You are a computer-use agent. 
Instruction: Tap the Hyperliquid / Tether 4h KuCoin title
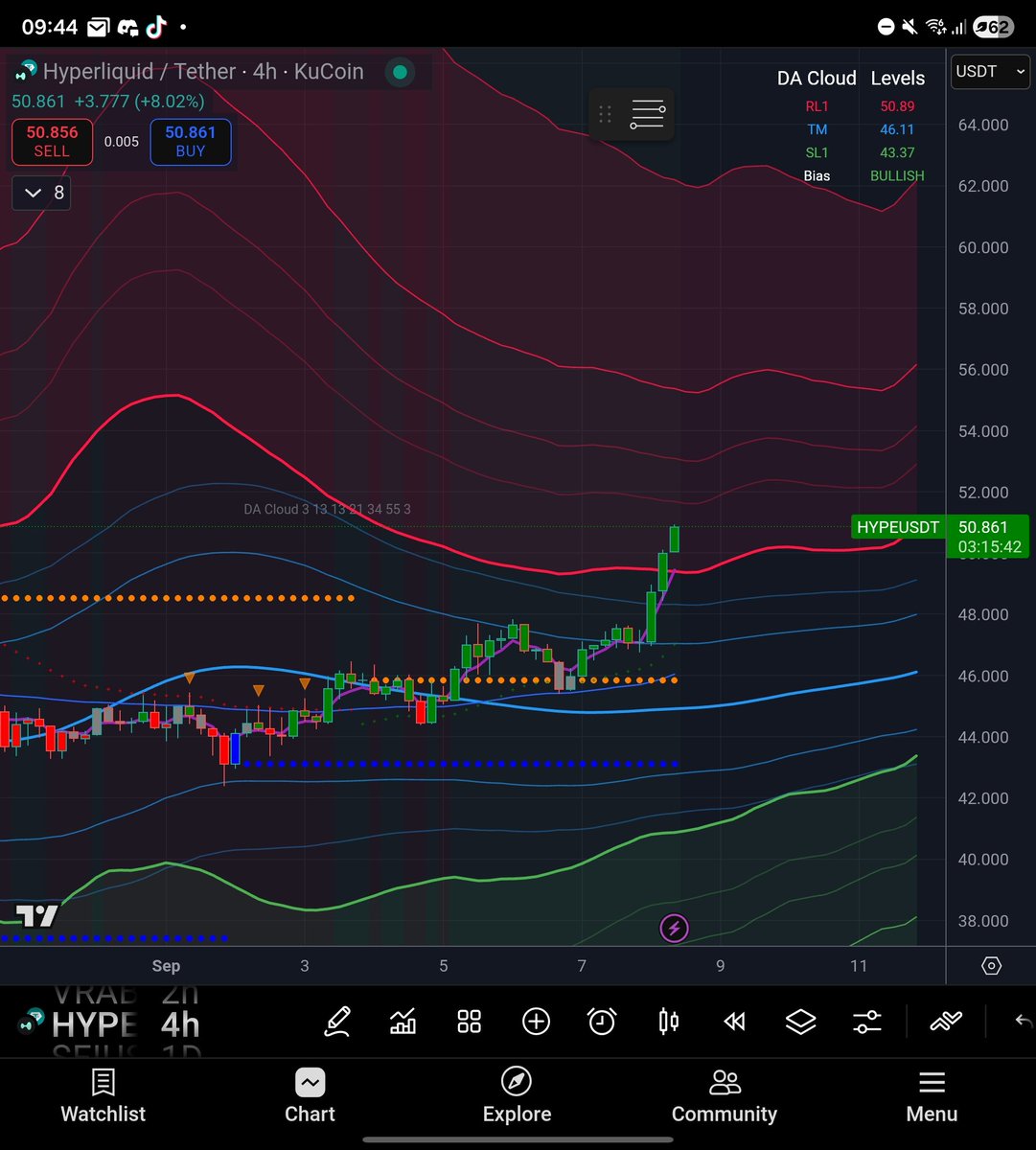click(203, 71)
